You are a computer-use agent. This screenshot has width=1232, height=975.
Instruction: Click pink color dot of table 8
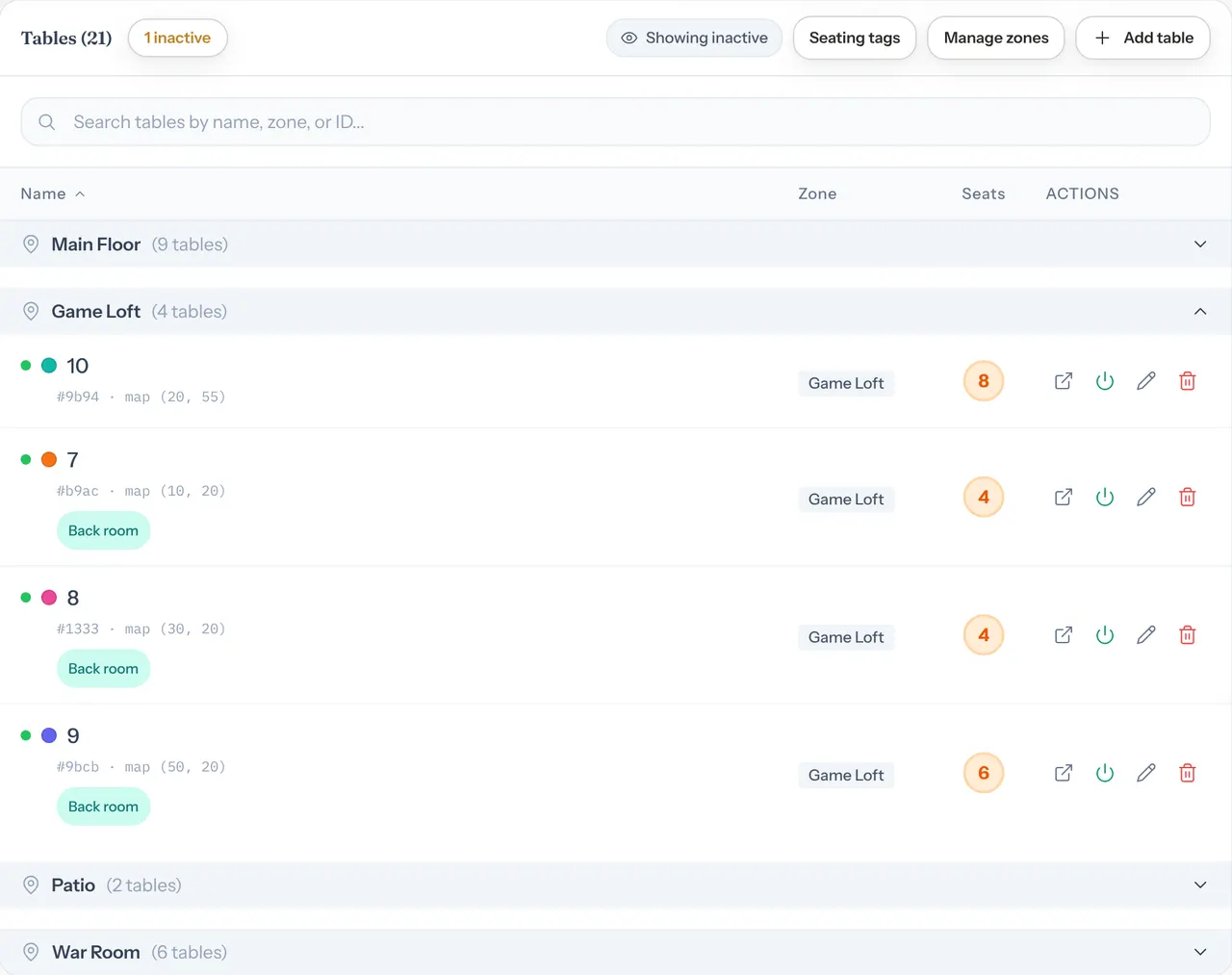pos(49,598)
